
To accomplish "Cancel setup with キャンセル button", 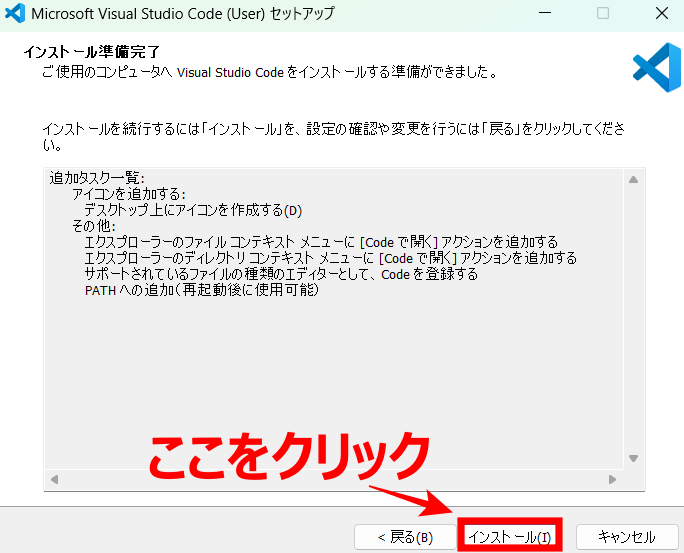I will [x=627, y=537].
